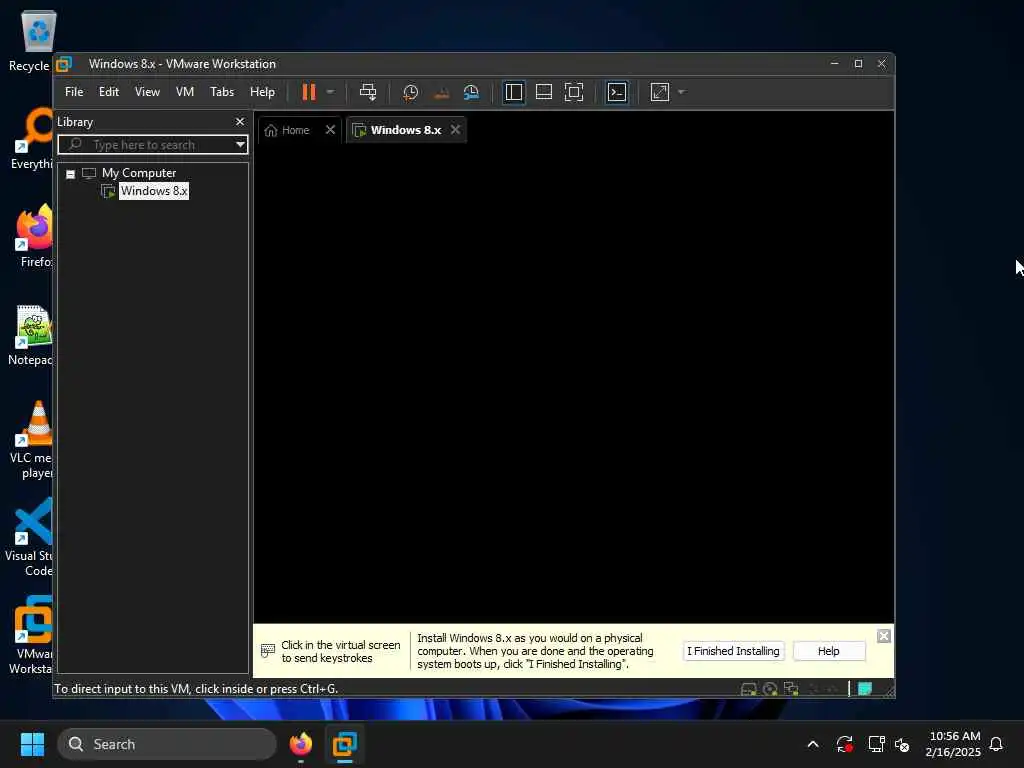Select the Recycle Bin desktop icon

(32, 41)
